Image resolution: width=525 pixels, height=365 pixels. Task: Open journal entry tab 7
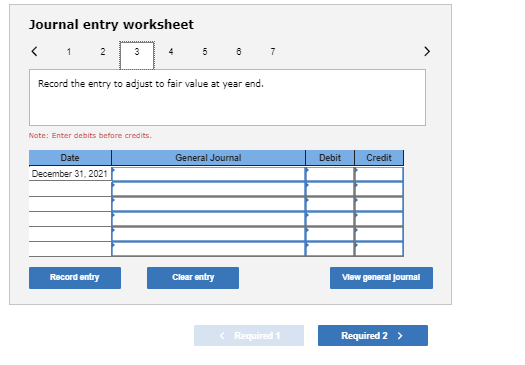point(273,52)
